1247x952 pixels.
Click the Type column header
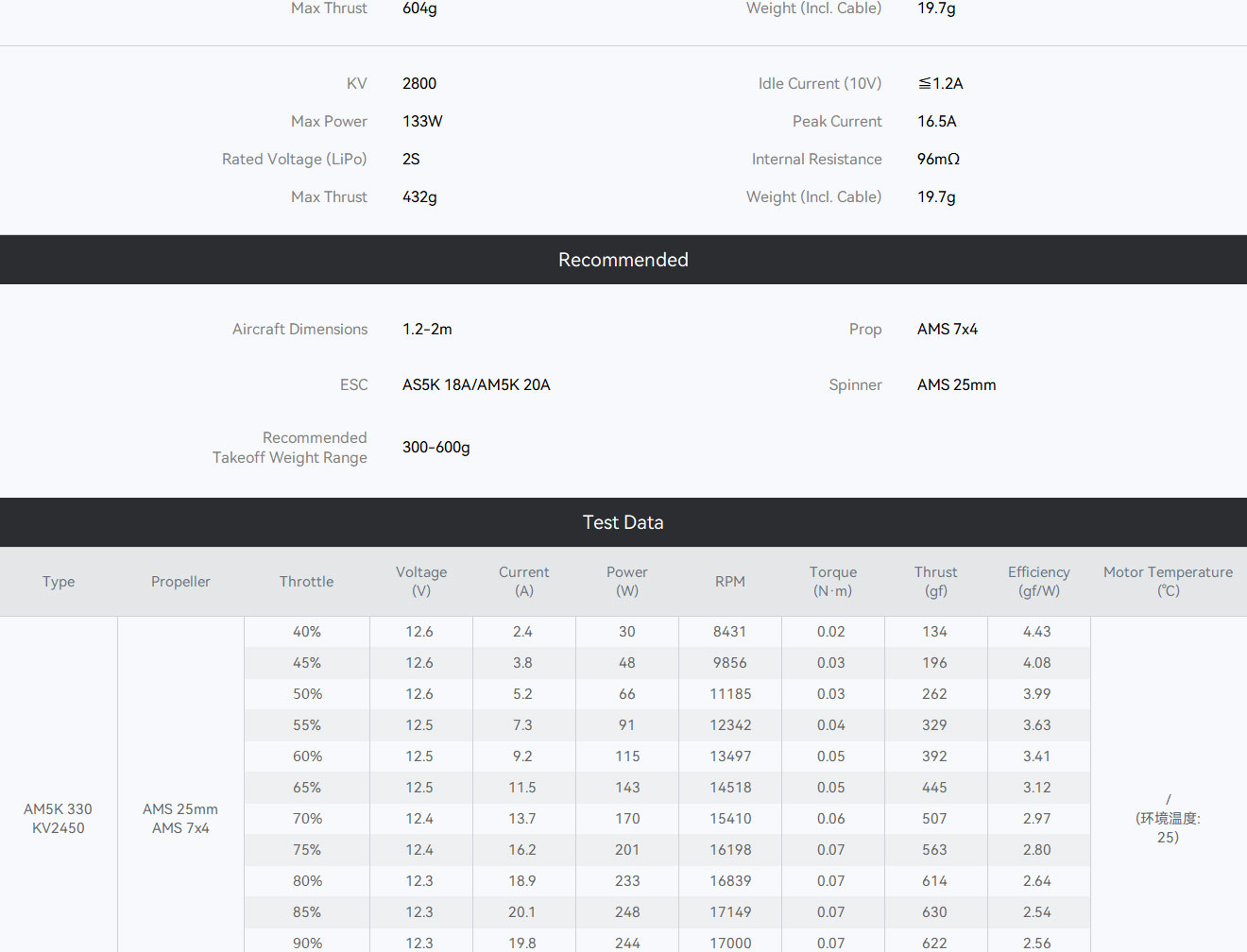point(59,582)
